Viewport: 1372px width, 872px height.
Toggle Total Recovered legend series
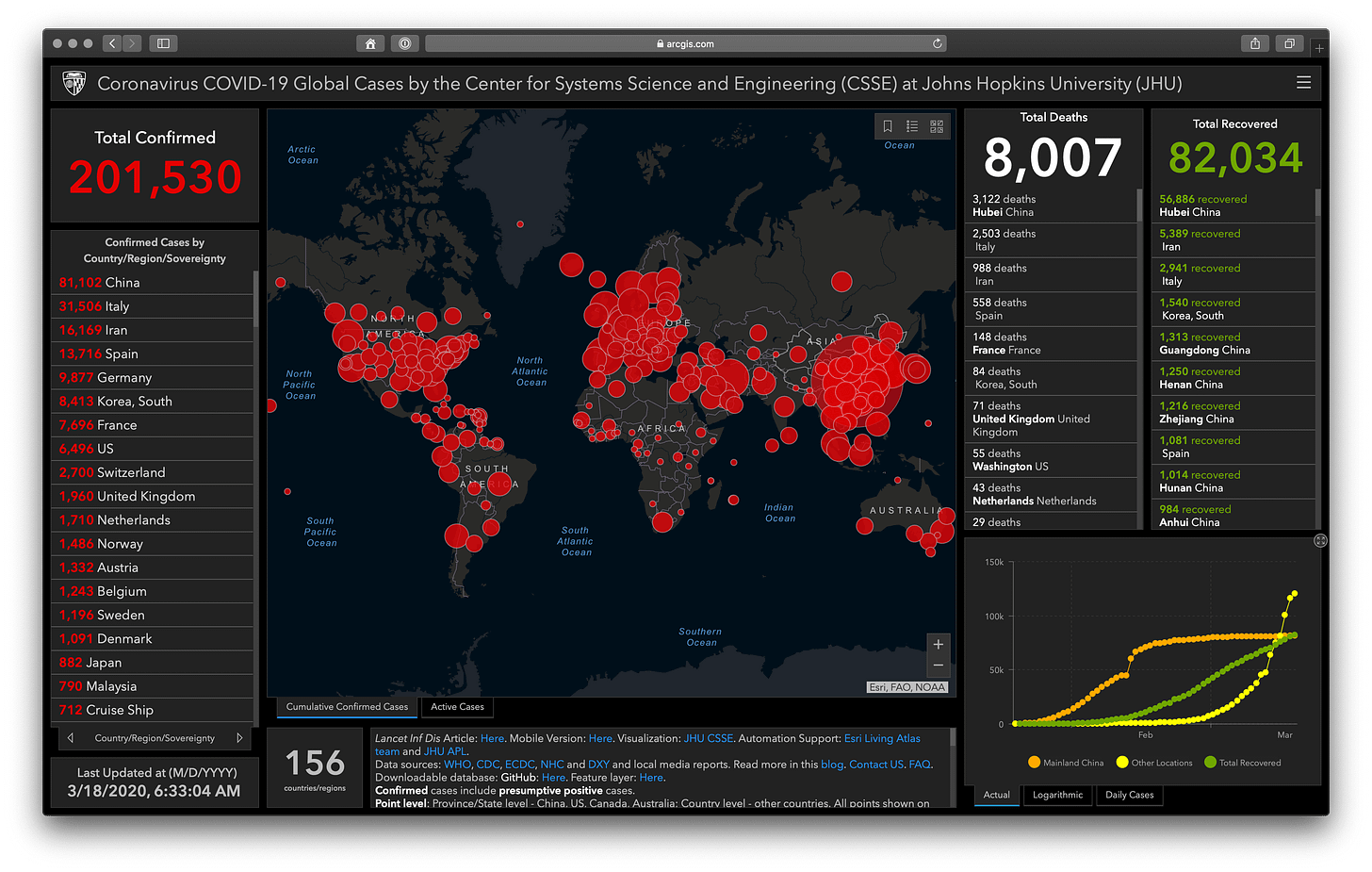pos(1243,763)
